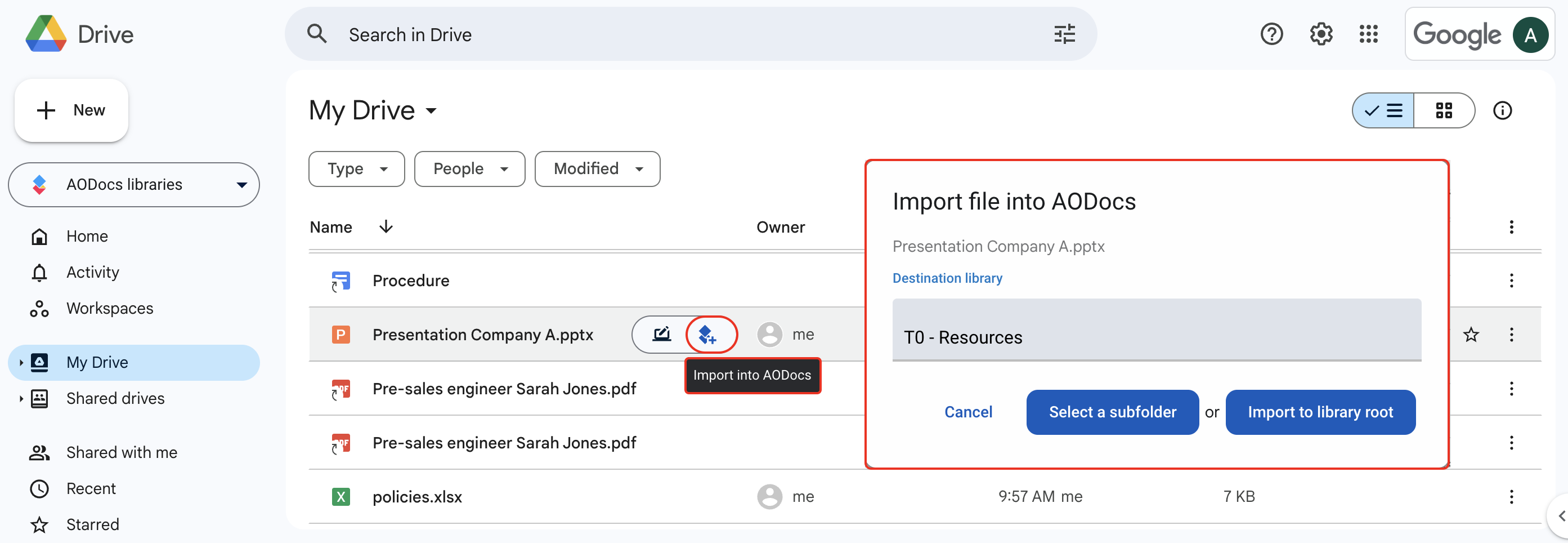This screenshot has width=1568, height=543.
Task: Open Shared with me
Action: [122, 452]
